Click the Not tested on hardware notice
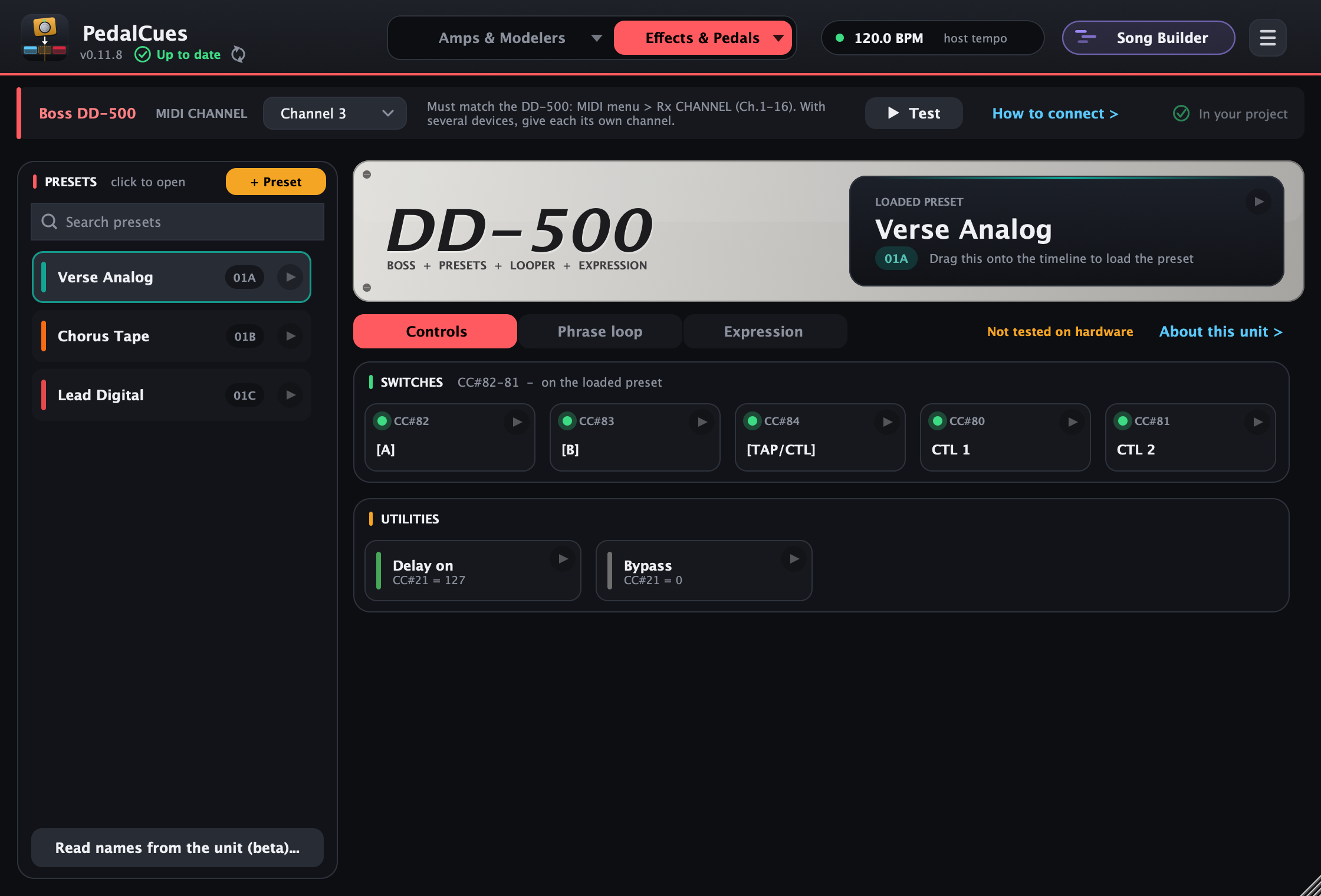The width and height of the screenshot is (1321, 896). click(1060, 331)
